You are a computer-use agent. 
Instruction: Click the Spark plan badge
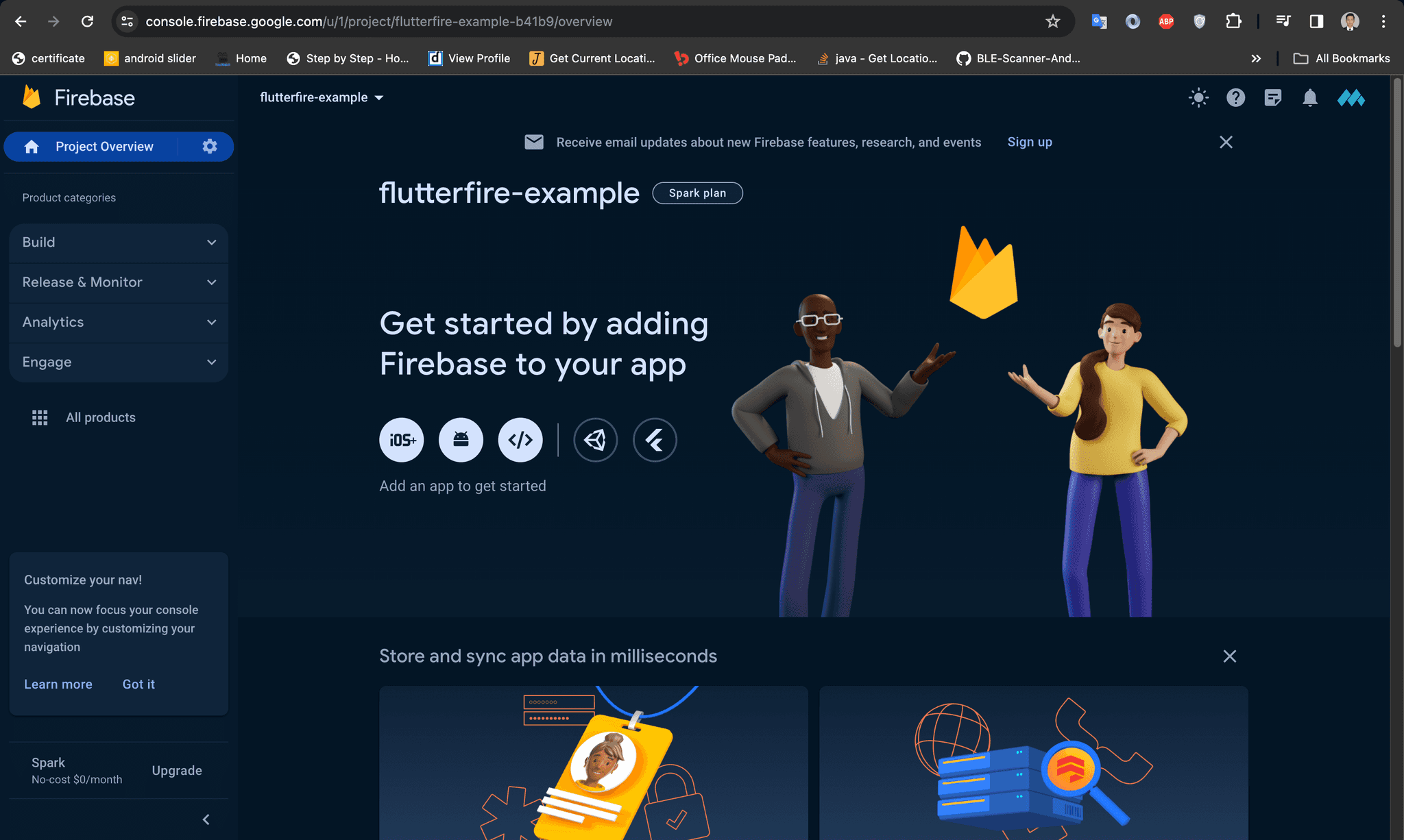click(x=697, y=193)
